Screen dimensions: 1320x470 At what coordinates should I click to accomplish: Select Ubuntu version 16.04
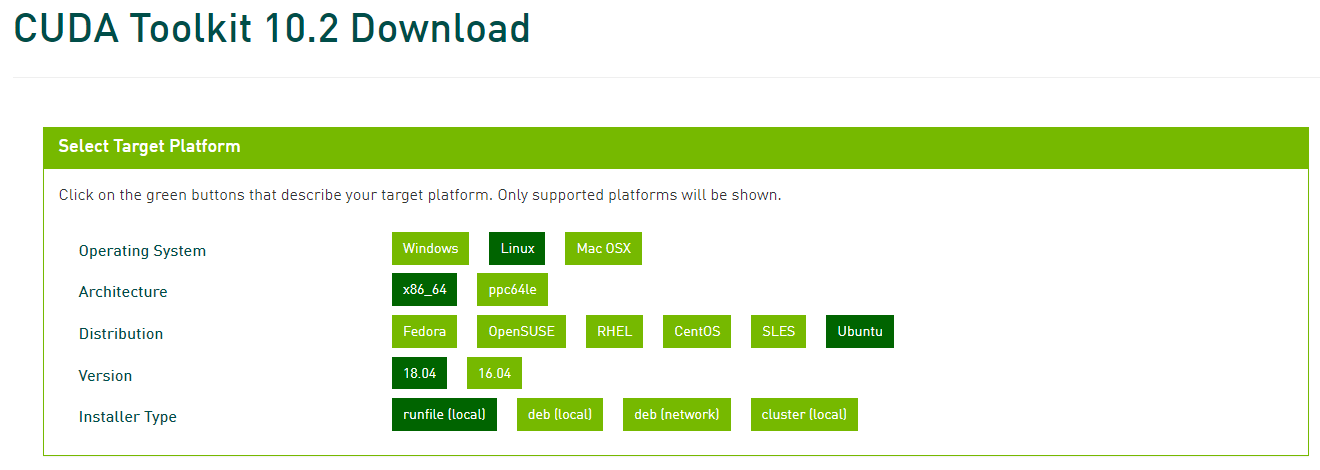pos(494,373)
